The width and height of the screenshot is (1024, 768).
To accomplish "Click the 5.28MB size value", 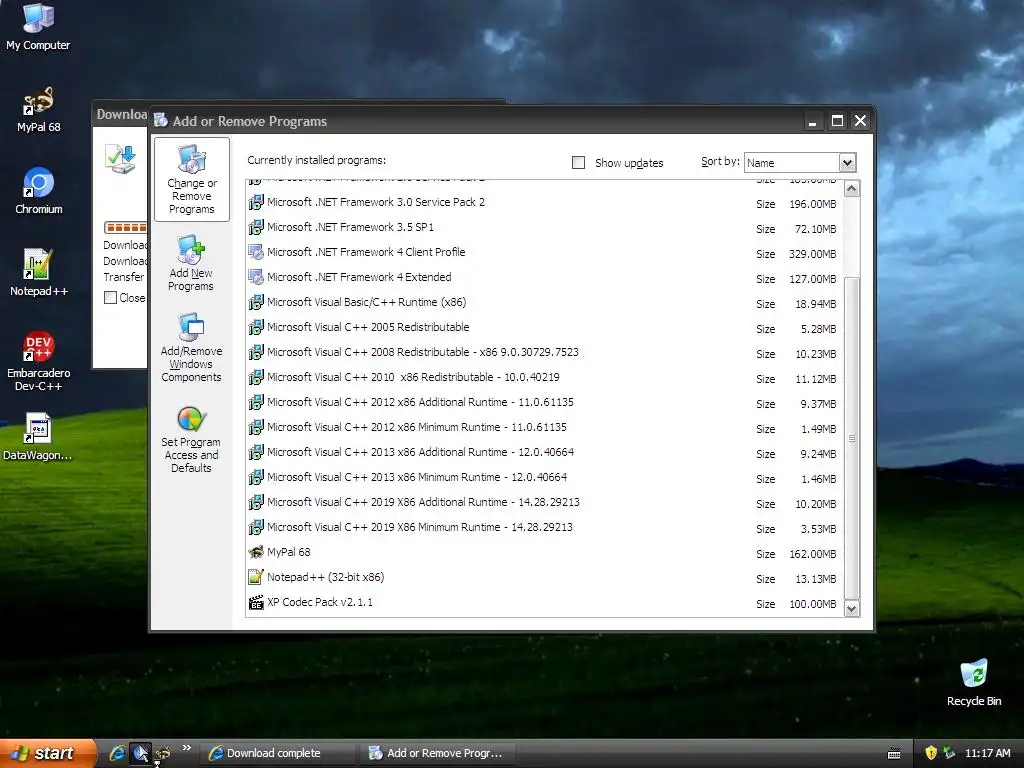I will tap(818, 329).
